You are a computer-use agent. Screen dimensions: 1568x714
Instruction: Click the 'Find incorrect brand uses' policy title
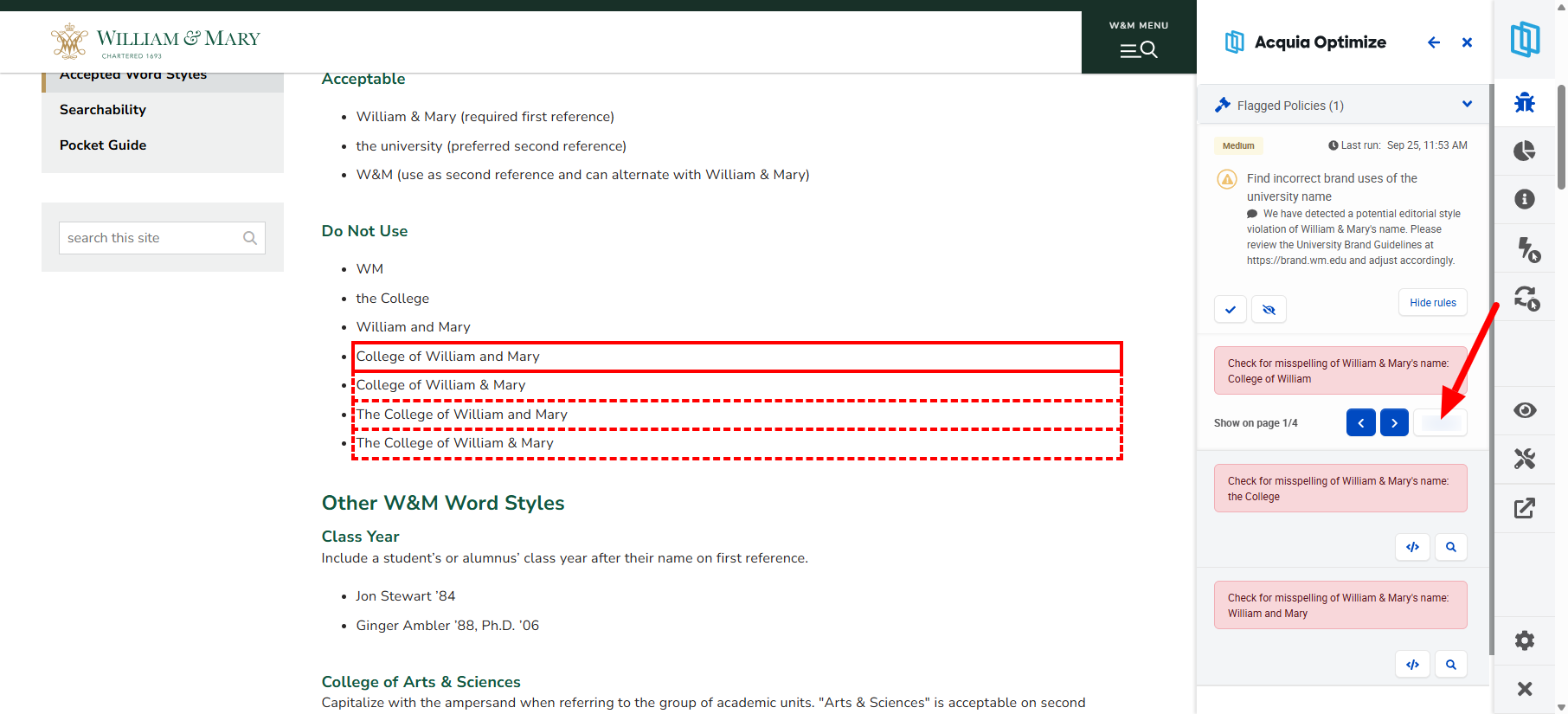pyautogui.click(x=1332, y=187)
